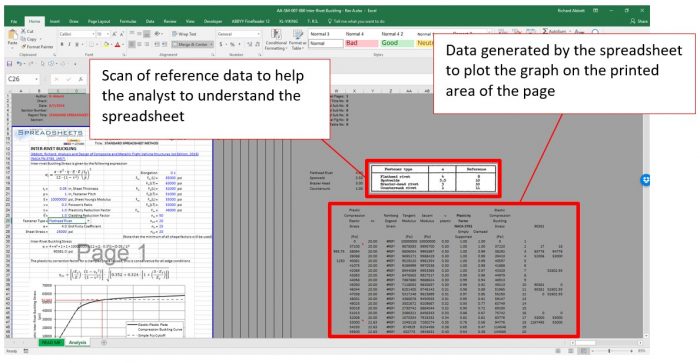
Task: Click the Cut scissors icon
Action: [24, 31]
